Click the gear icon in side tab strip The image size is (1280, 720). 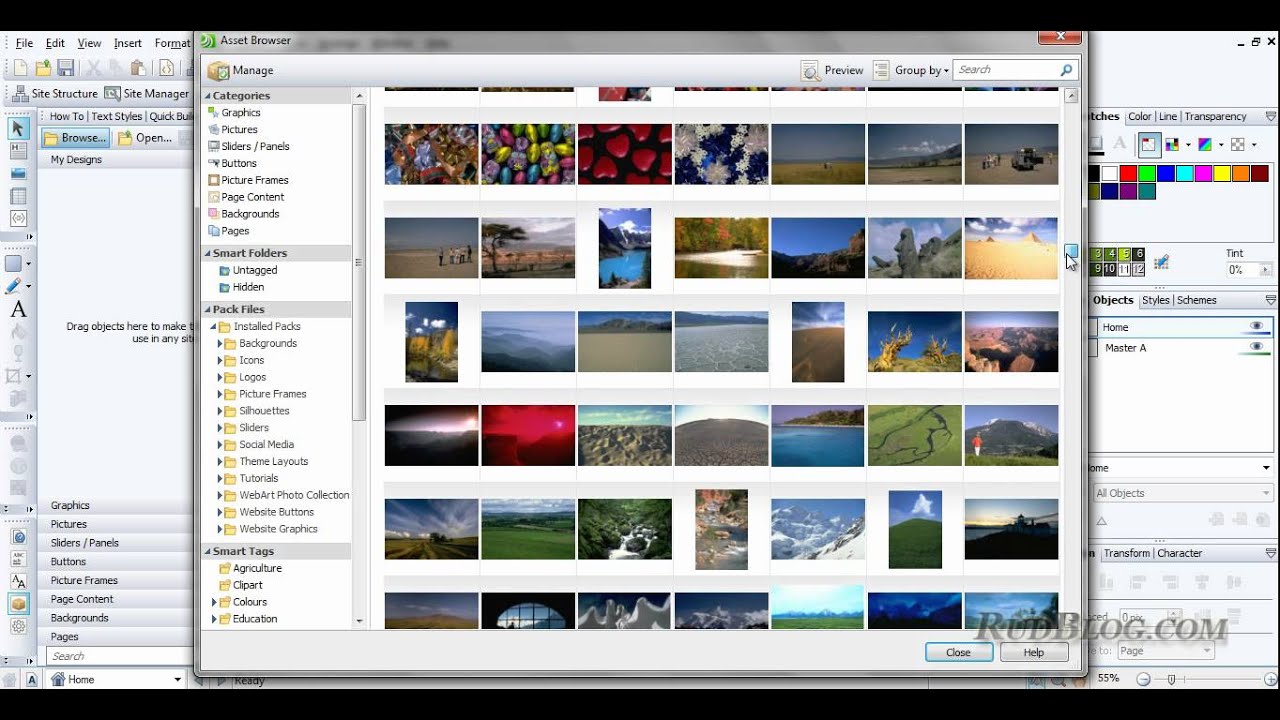click(x=18, y=626)
